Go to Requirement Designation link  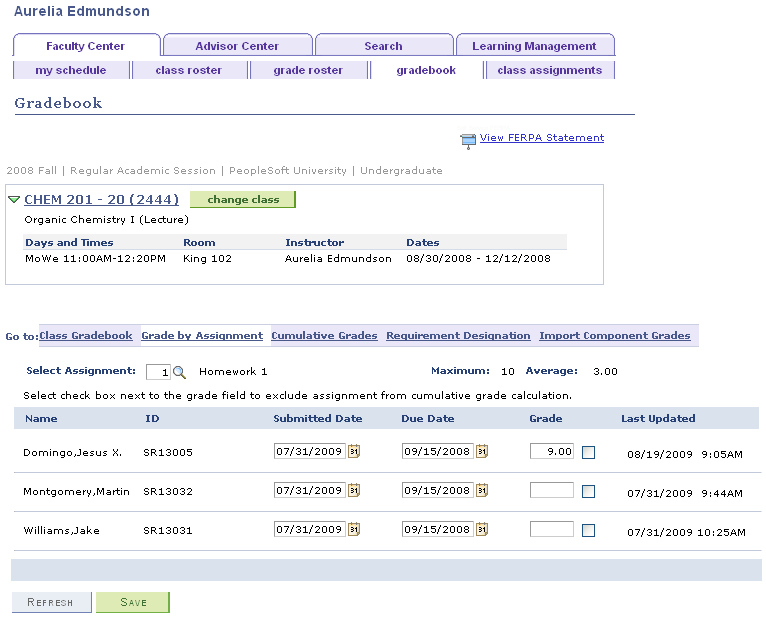tap(458, 336)
